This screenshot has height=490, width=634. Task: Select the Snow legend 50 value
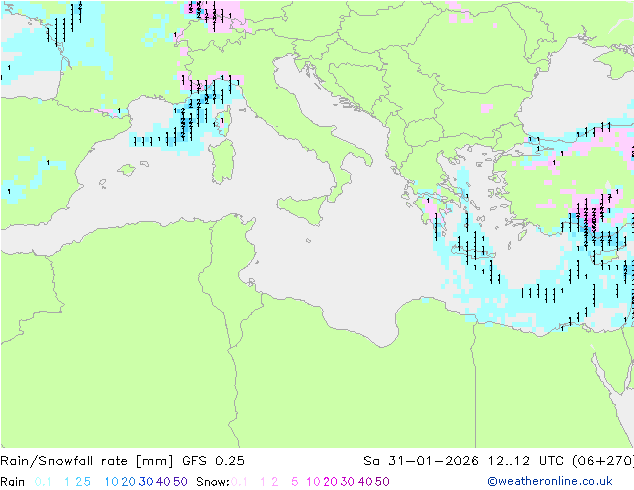[x=382, y=482]
